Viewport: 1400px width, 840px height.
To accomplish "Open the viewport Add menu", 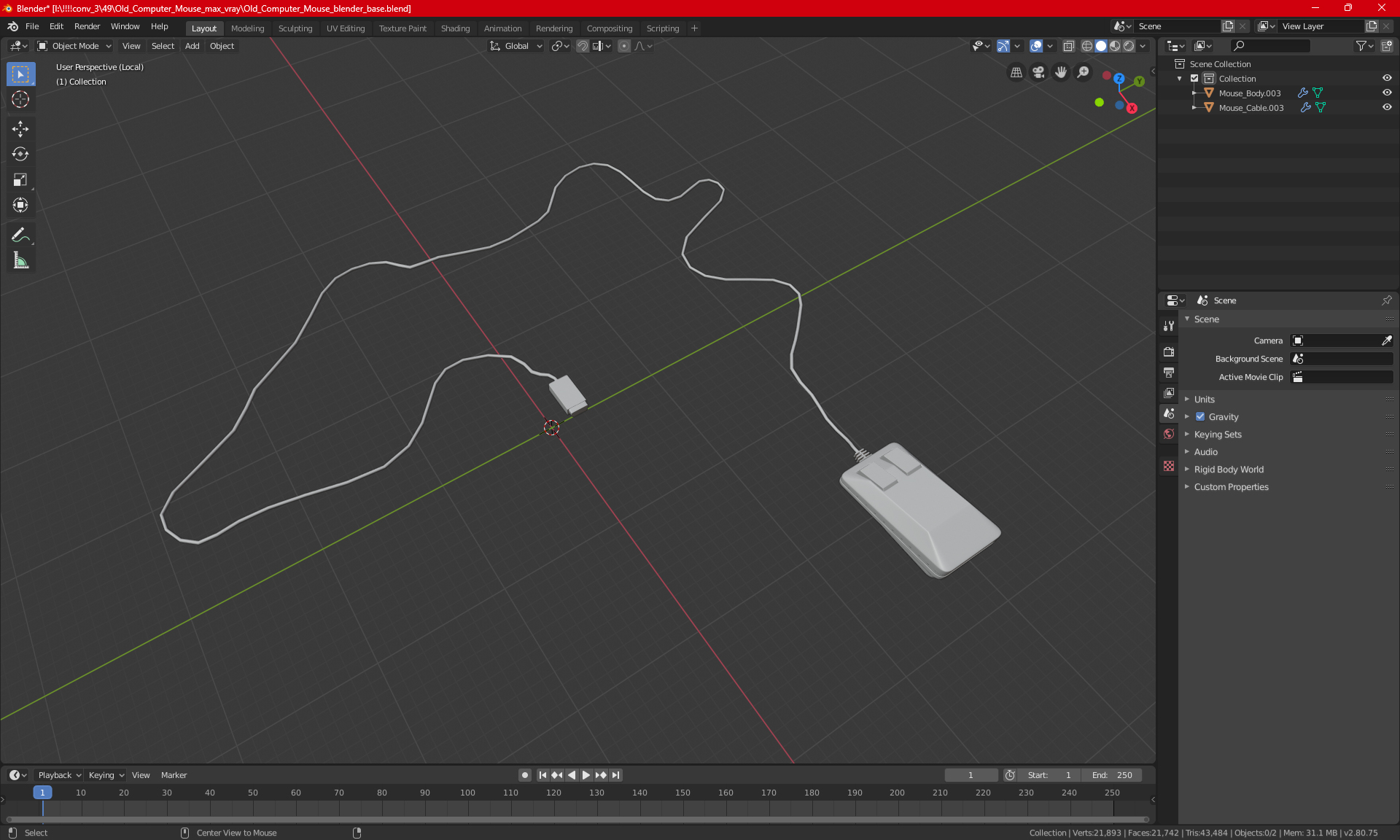I will (x=192, y=46).
